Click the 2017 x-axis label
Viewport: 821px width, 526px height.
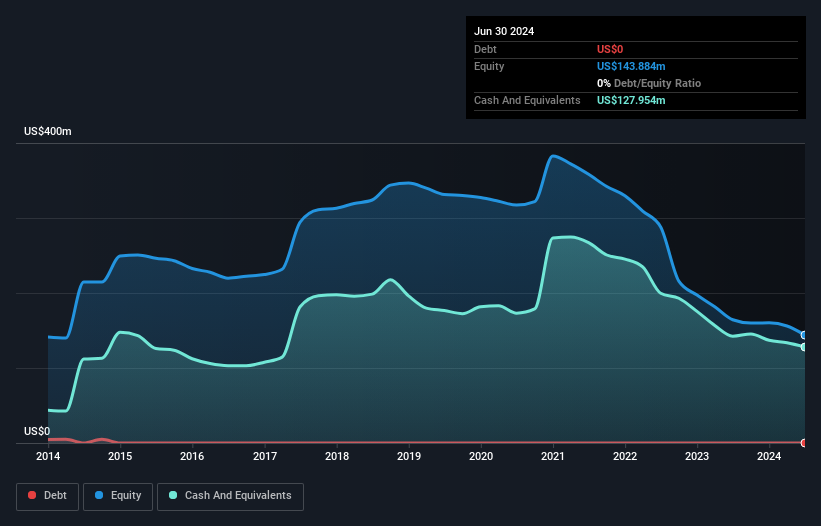click(265, 456)
